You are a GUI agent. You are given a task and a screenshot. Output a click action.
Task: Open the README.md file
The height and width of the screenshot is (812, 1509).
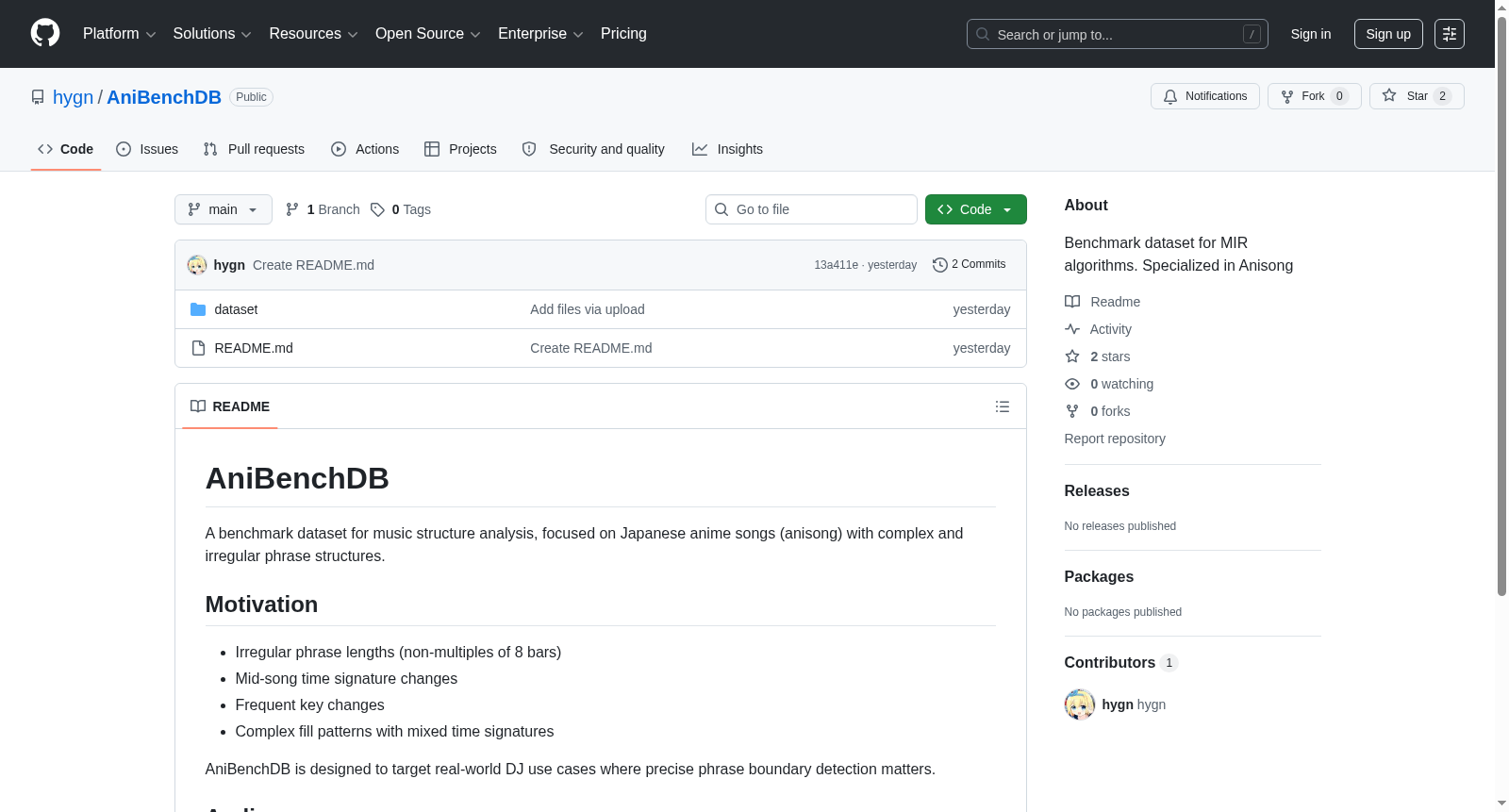click(254, 348)
